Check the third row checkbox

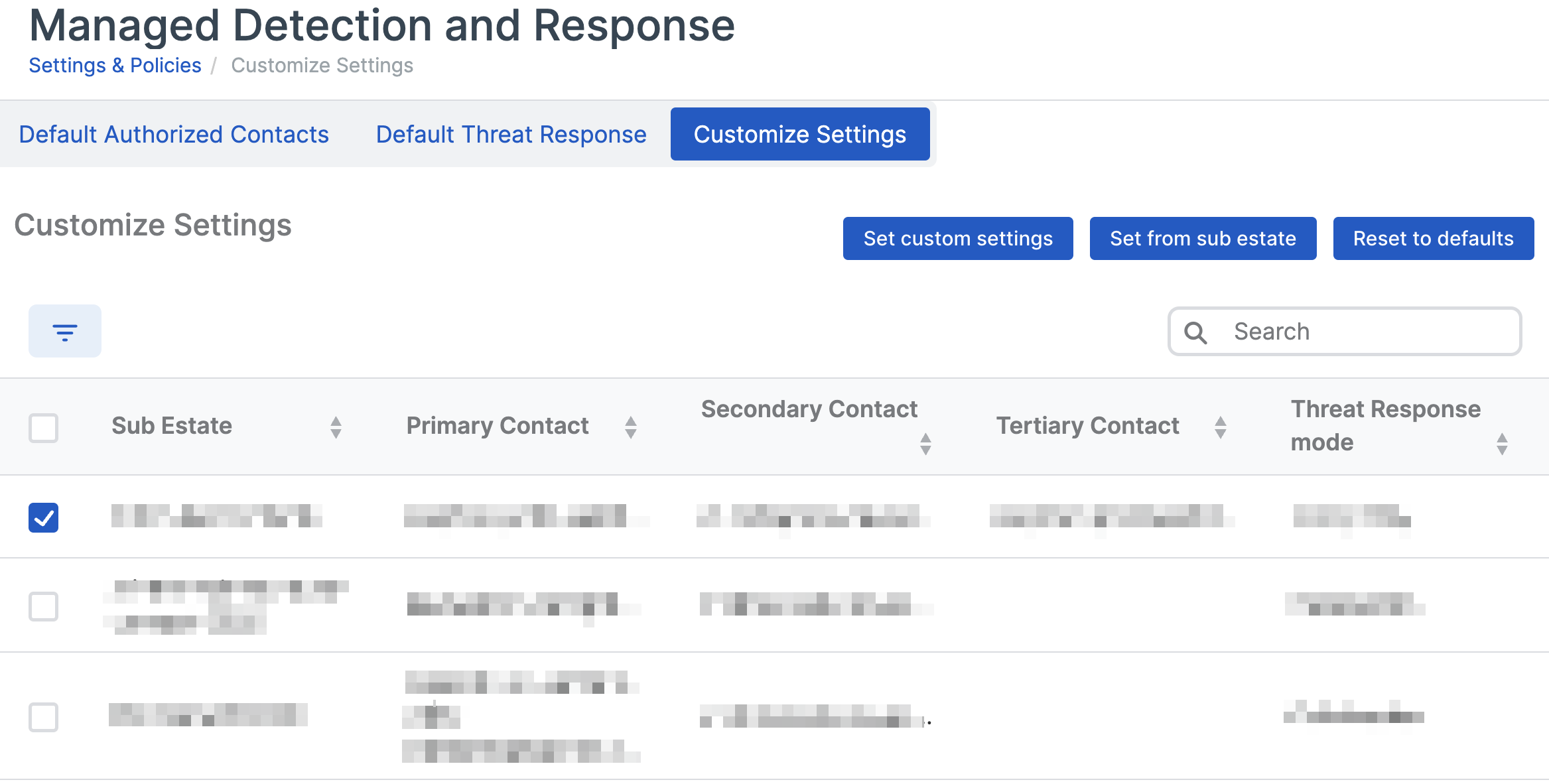point(44,716)
